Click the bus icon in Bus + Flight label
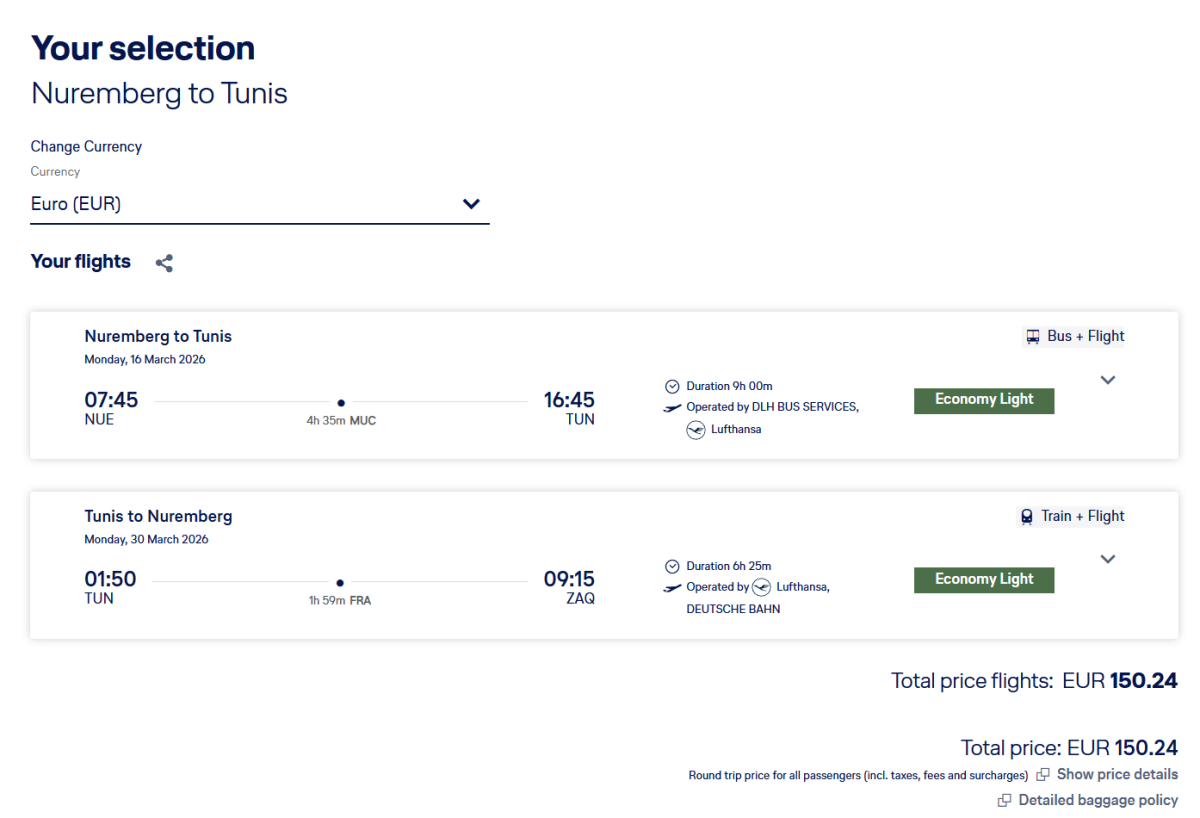Screen dimensions: 1200x818 1033,337
